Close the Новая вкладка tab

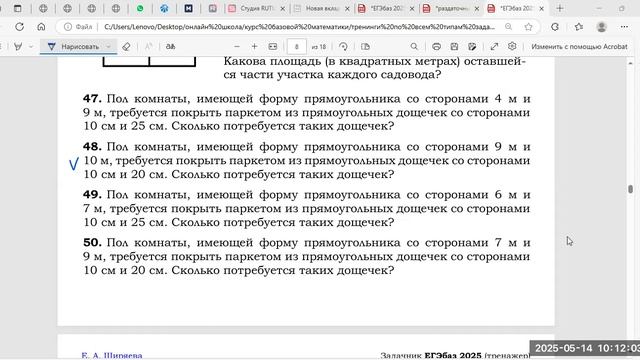click(347, 8)
